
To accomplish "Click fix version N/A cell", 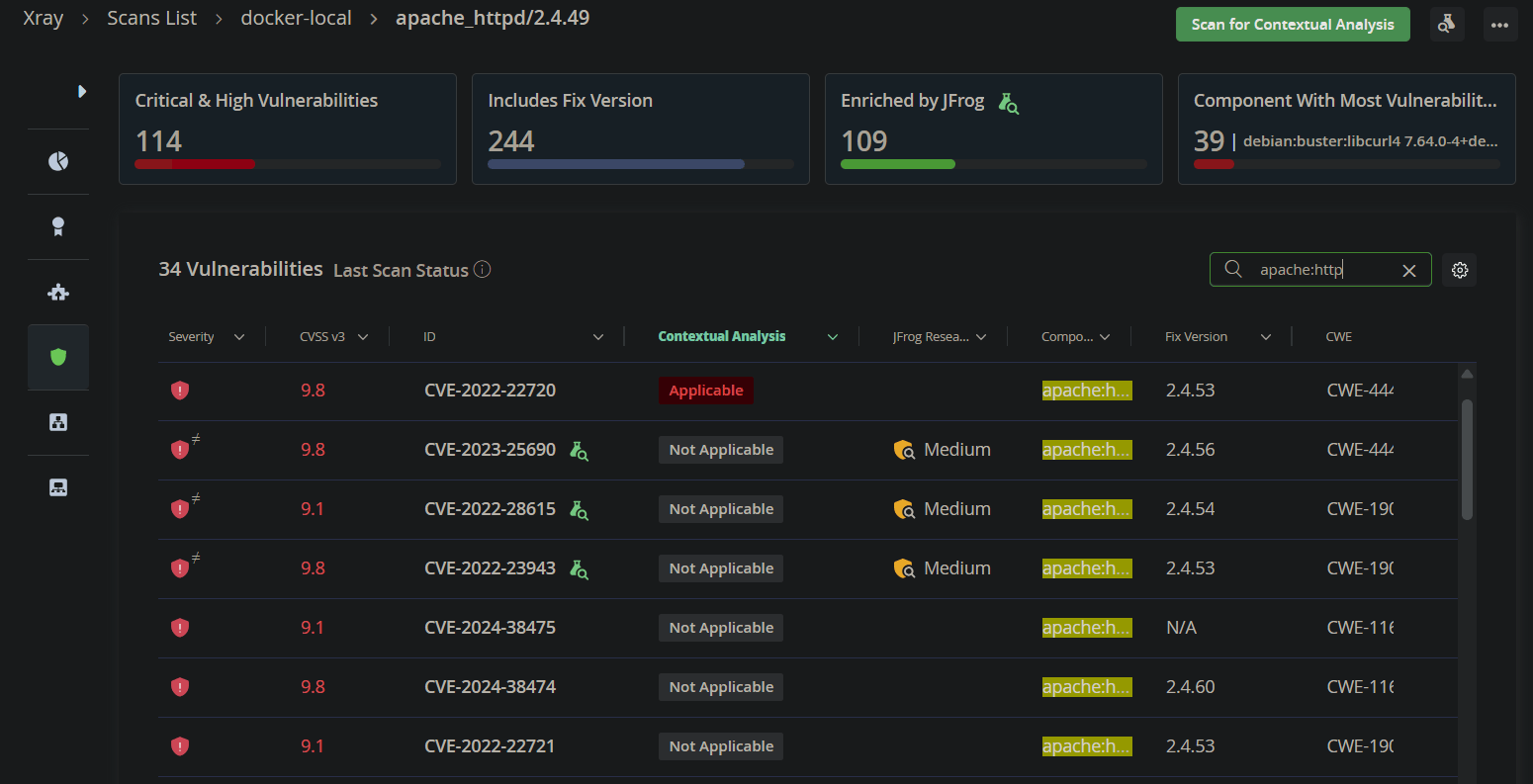I will coord(1181,628).
